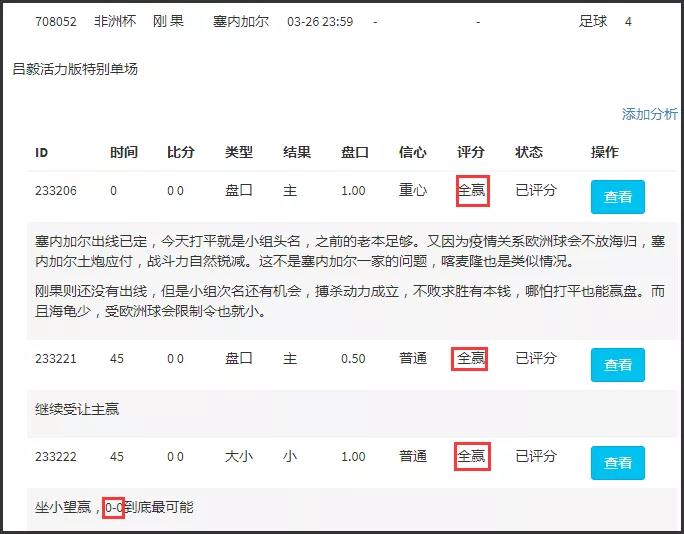Click handicap 1.00 in row 233206
This screenshot has width=684, height=534.
pyautogui.click(x=353, y=191)
